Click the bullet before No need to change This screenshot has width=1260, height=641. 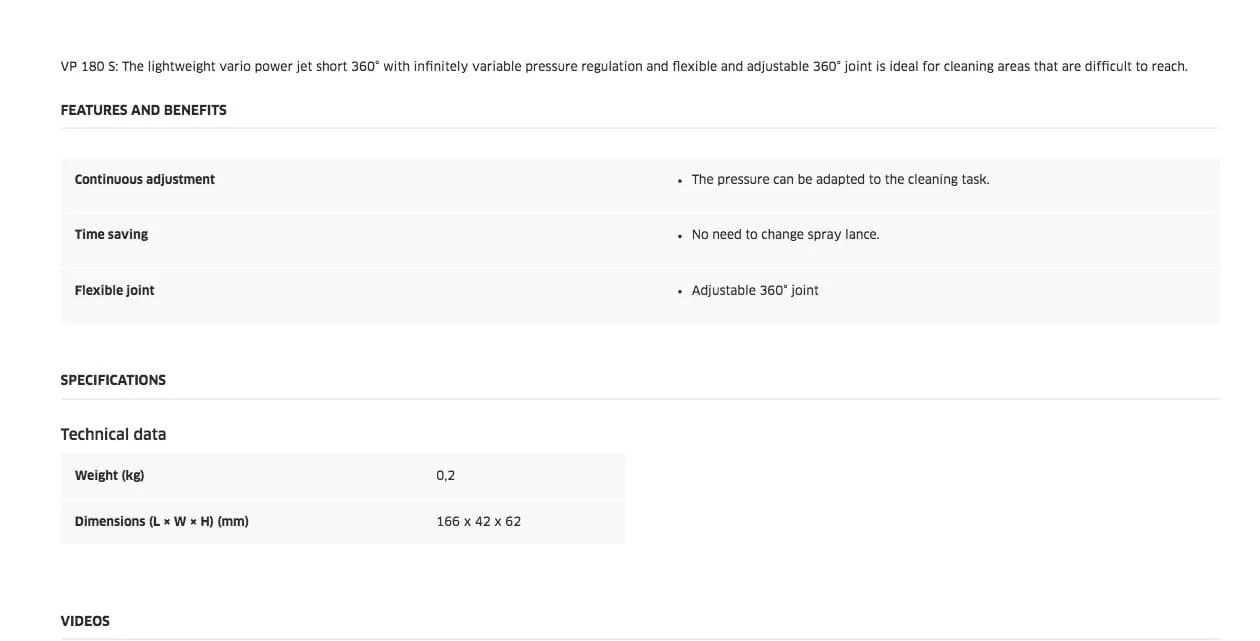[680, 235]
